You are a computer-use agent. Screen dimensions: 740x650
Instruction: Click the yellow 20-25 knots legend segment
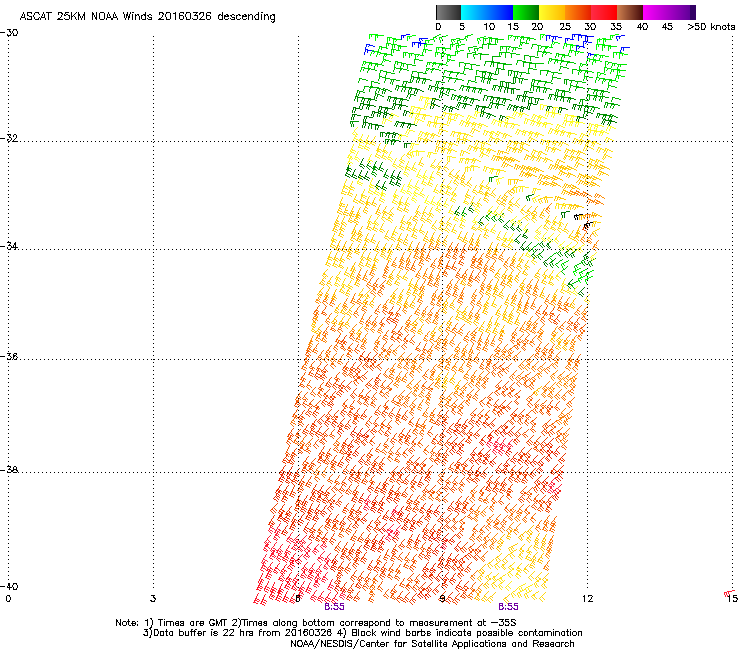coord(552,12)
